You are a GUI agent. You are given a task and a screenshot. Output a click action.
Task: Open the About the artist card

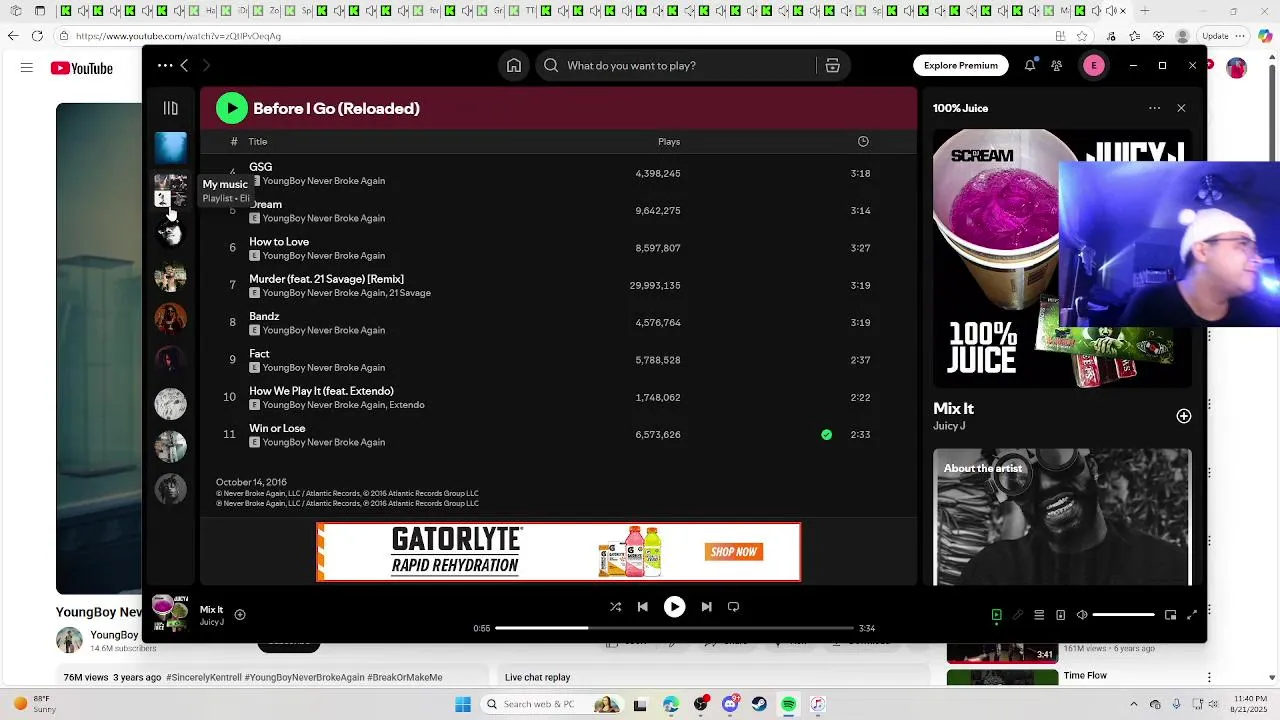coord(1062,516)
